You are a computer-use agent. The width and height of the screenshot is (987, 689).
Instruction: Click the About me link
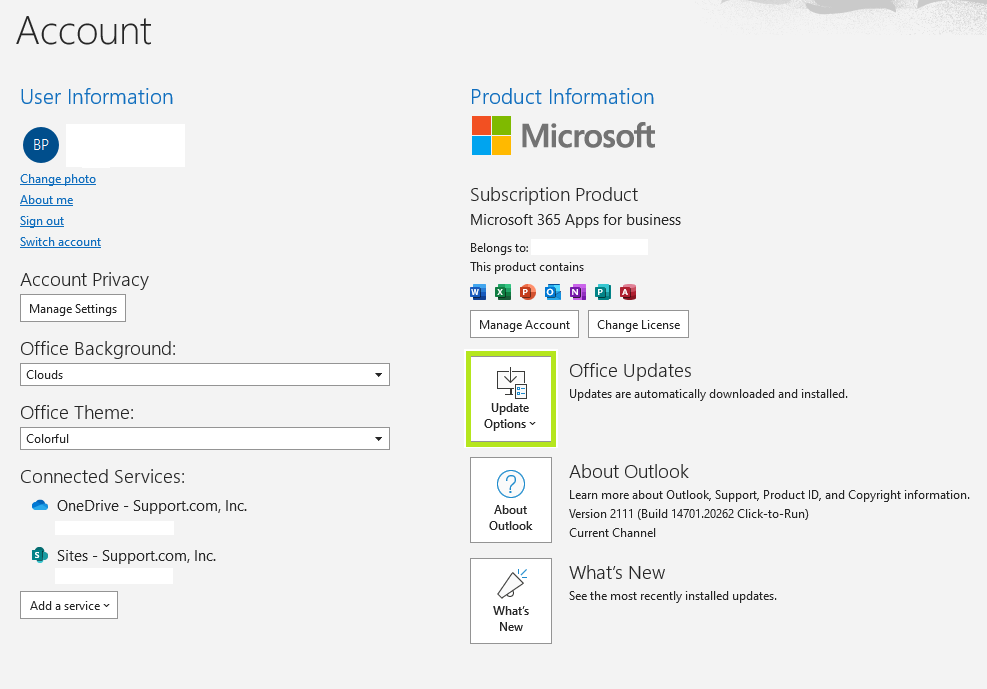click(47, 199)
